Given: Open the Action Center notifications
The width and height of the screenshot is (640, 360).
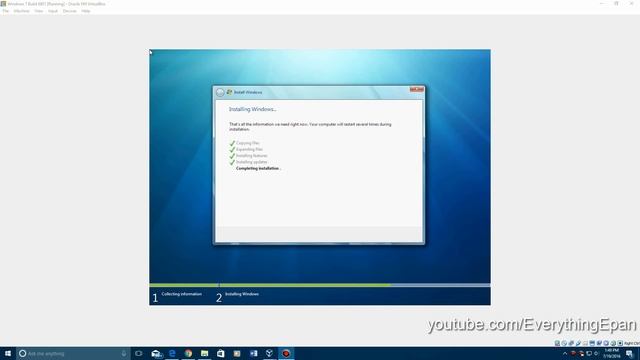Looking at the screenshot, I should [x=629, y=353].
